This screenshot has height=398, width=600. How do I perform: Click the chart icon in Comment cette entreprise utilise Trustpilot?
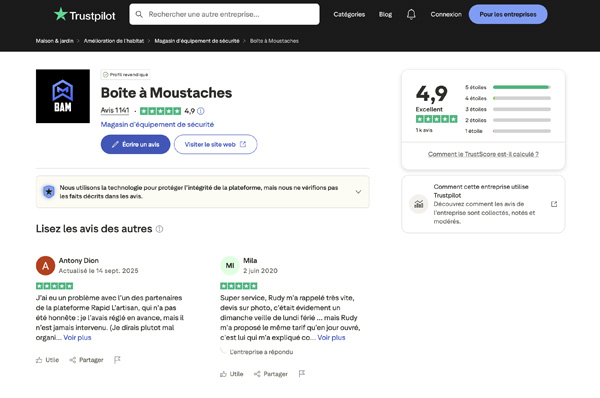coord(419,204)
